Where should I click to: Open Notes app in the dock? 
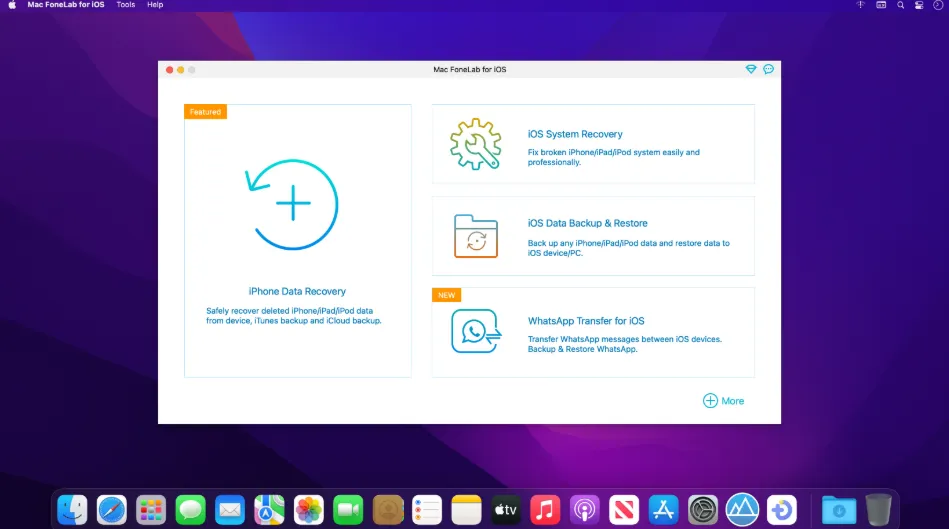pos(466,510)
